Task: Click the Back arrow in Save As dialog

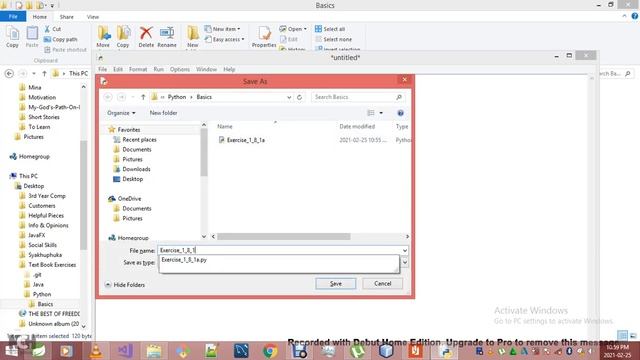Action: (108, 97)
